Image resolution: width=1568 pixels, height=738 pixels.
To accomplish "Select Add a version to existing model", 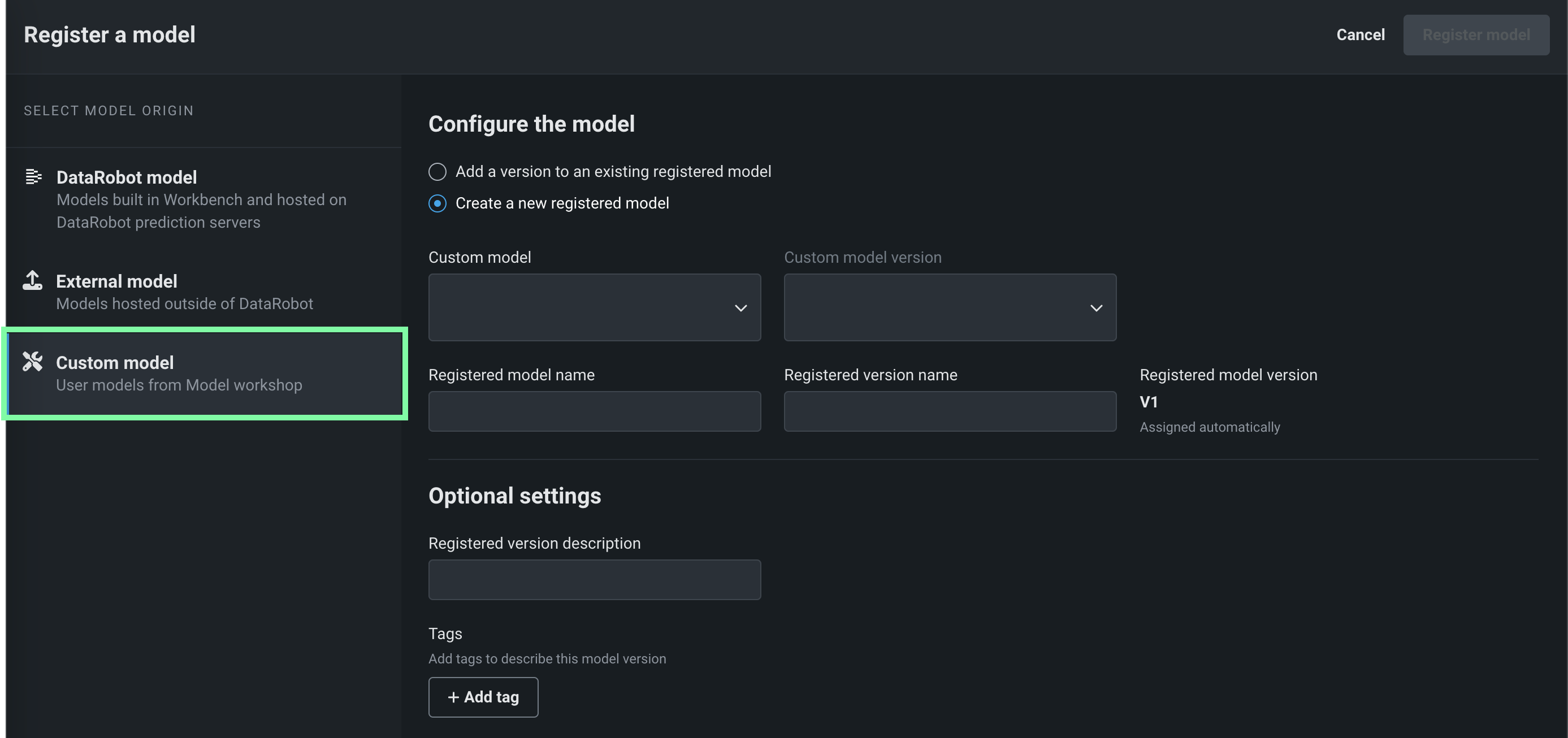I will click(437, 172).
